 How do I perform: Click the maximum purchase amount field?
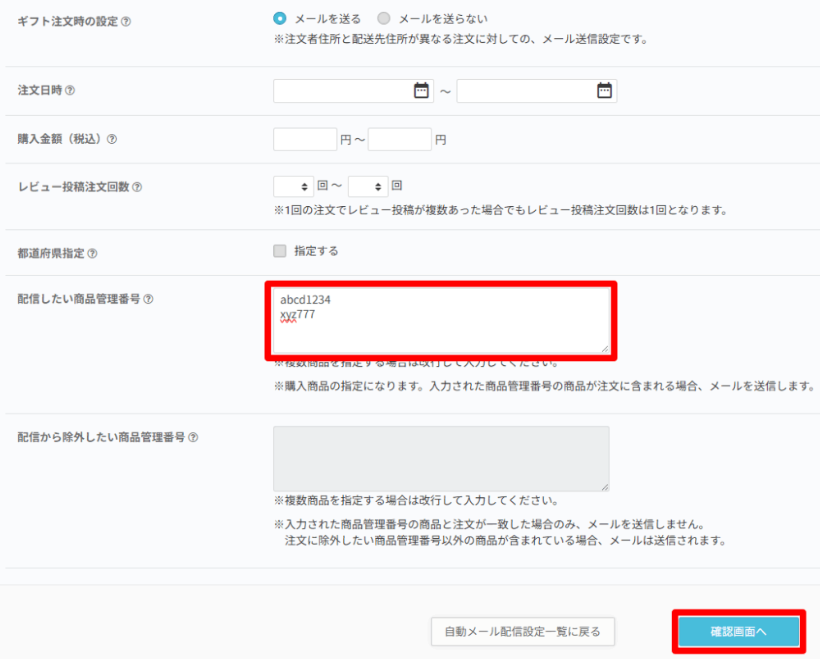399,139
